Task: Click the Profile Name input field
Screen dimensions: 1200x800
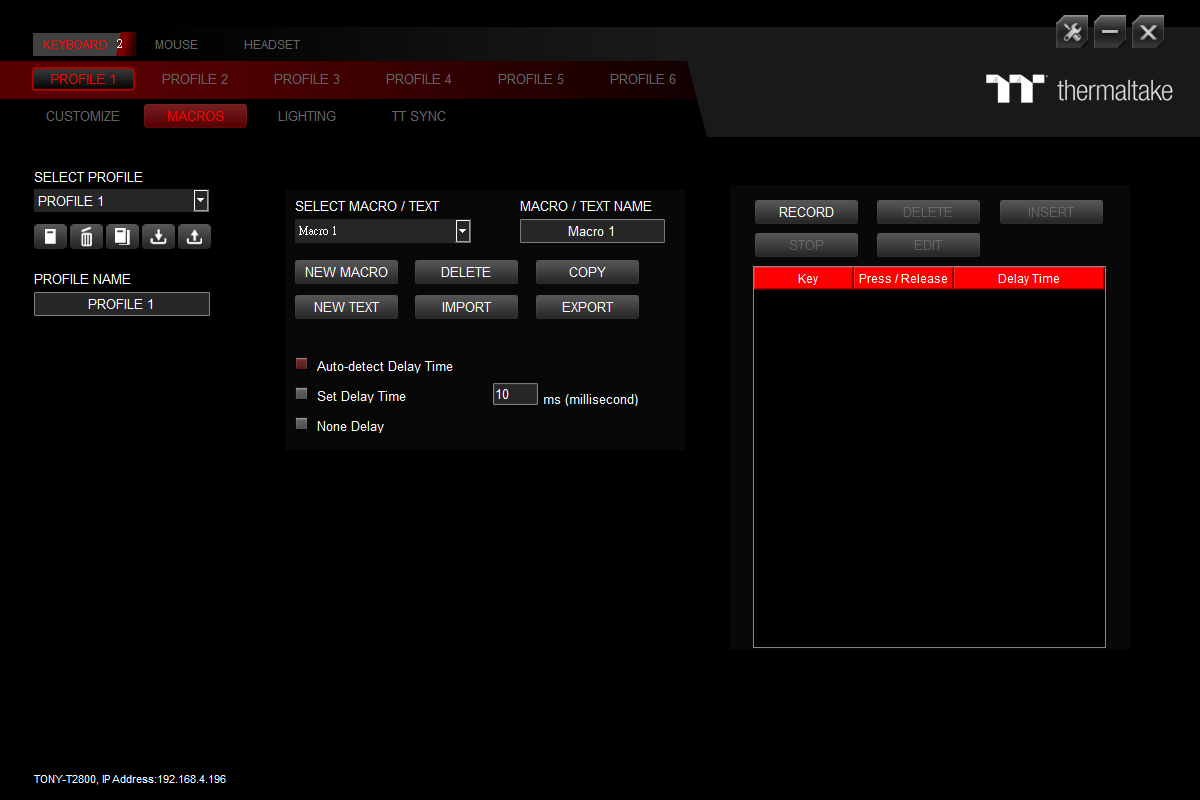Action: click(x=122, y=304)
